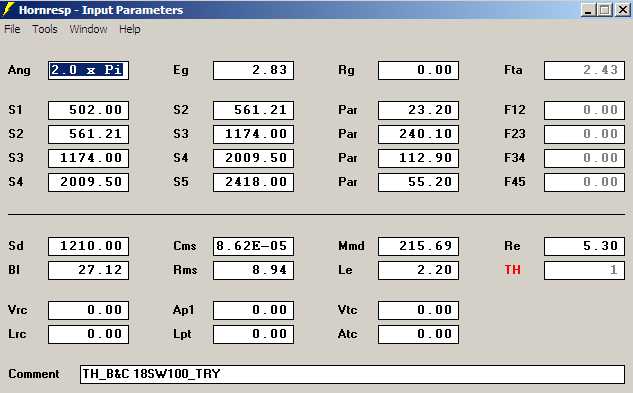Maximize the Hornresp window
The image size is (633, 393).
pos(604,10)
